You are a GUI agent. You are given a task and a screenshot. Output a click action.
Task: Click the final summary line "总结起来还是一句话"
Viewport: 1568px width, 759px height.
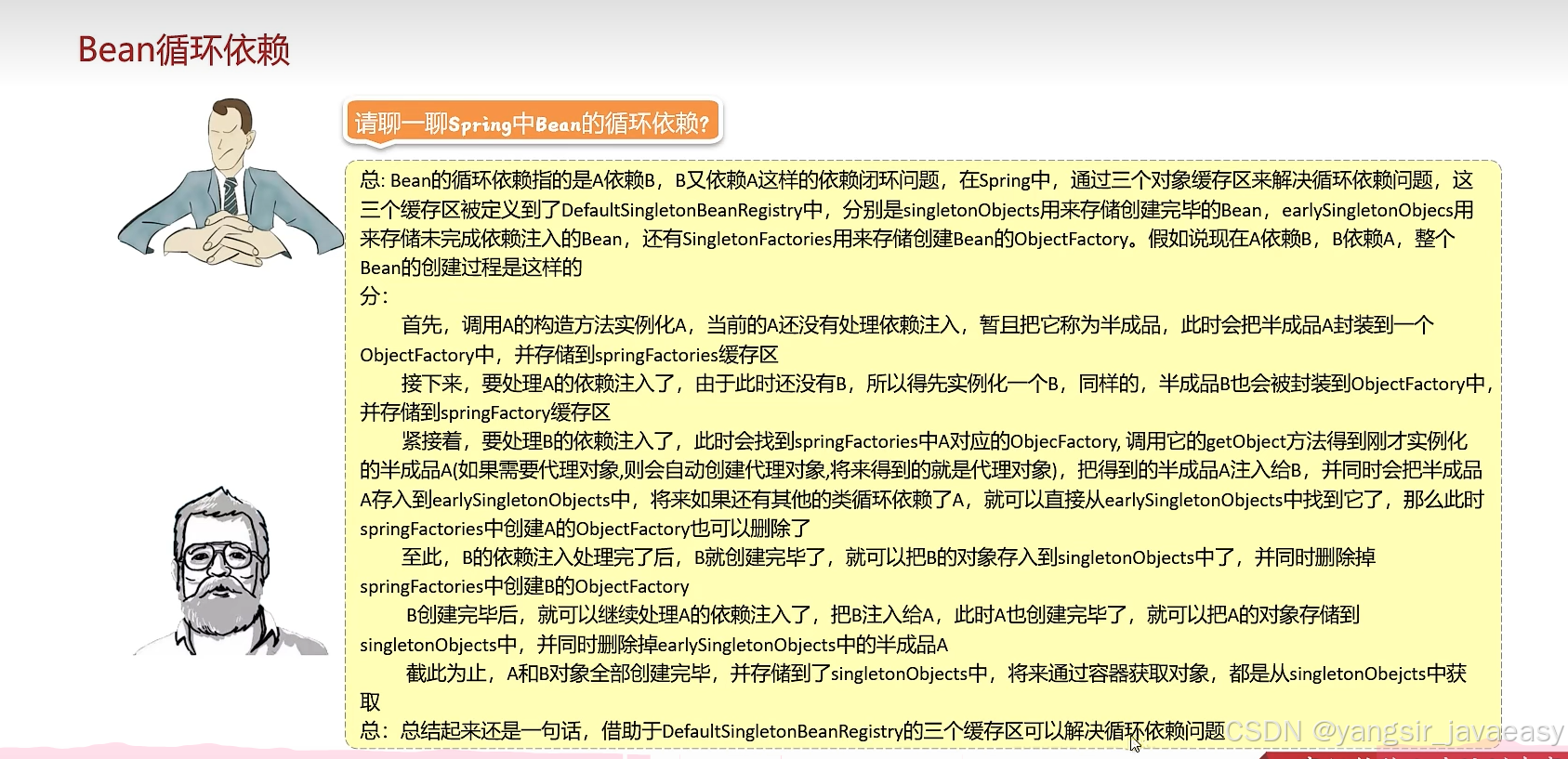[x=792, y=731]
